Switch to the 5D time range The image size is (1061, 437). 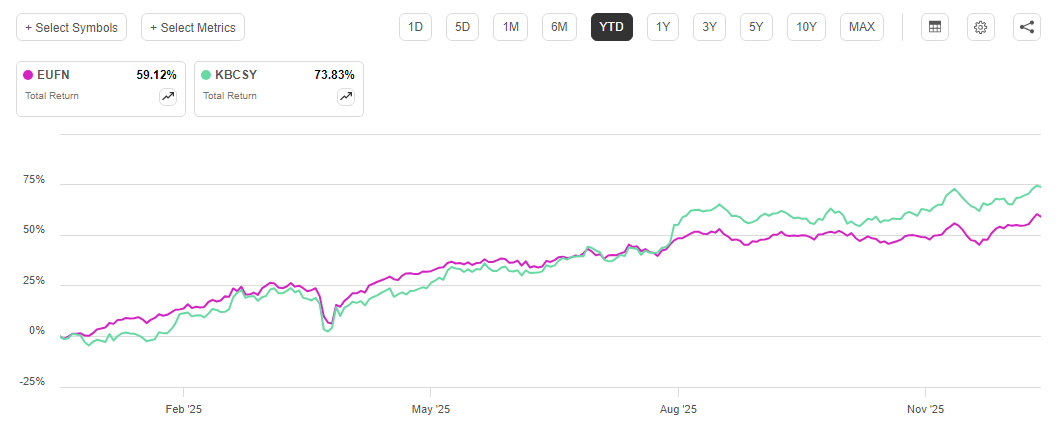(463, 27)
